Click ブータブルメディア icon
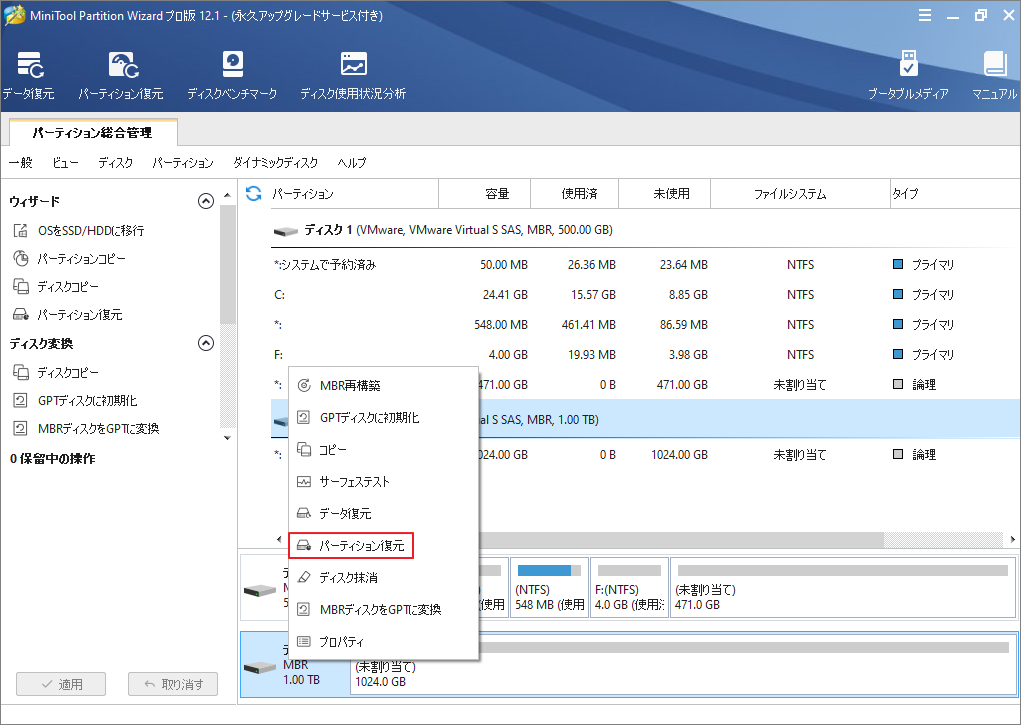Image resolution: width=1021 pixels, height=725 pixels. coord(907,75)
